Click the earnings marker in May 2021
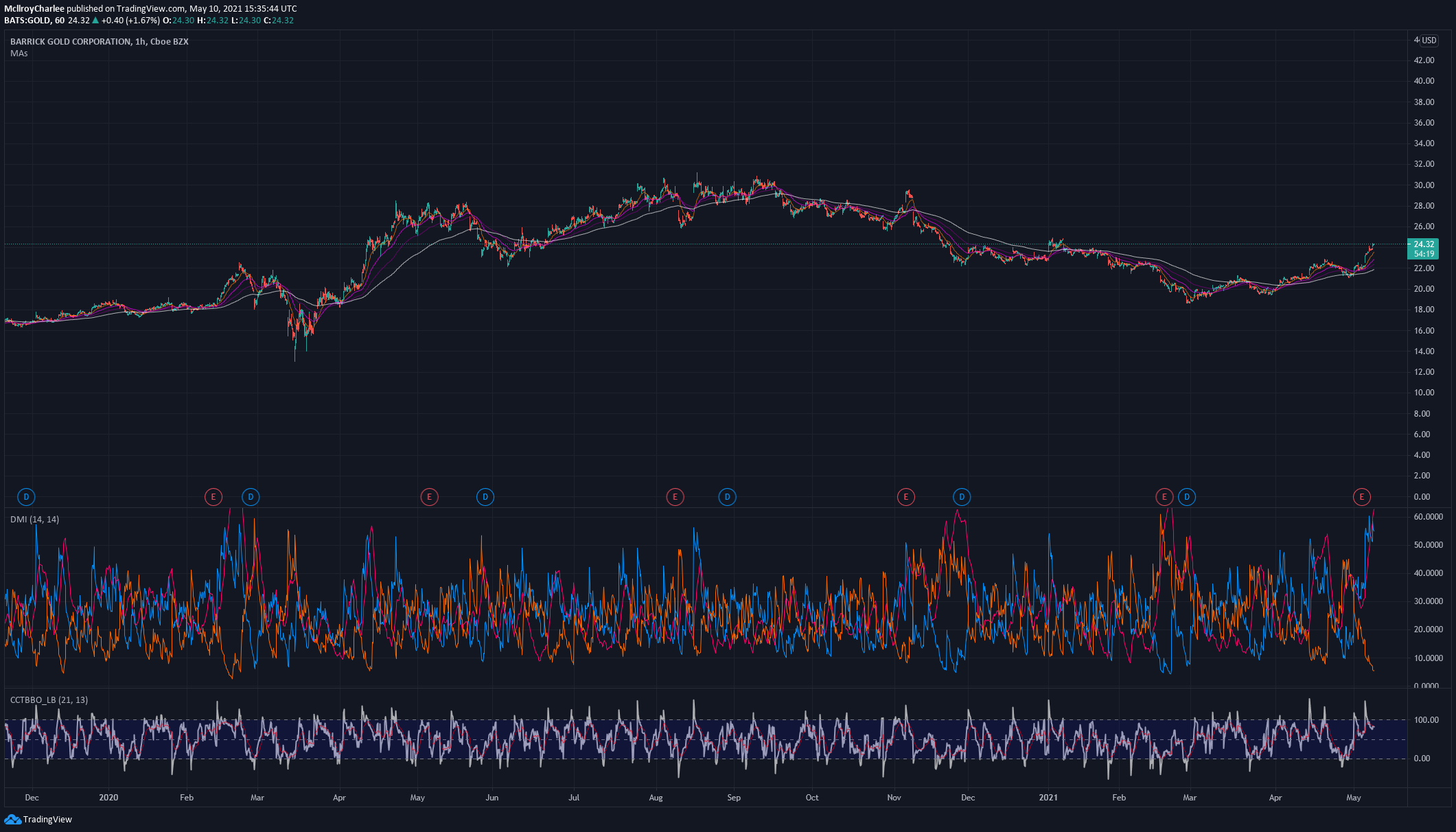 1361,497
